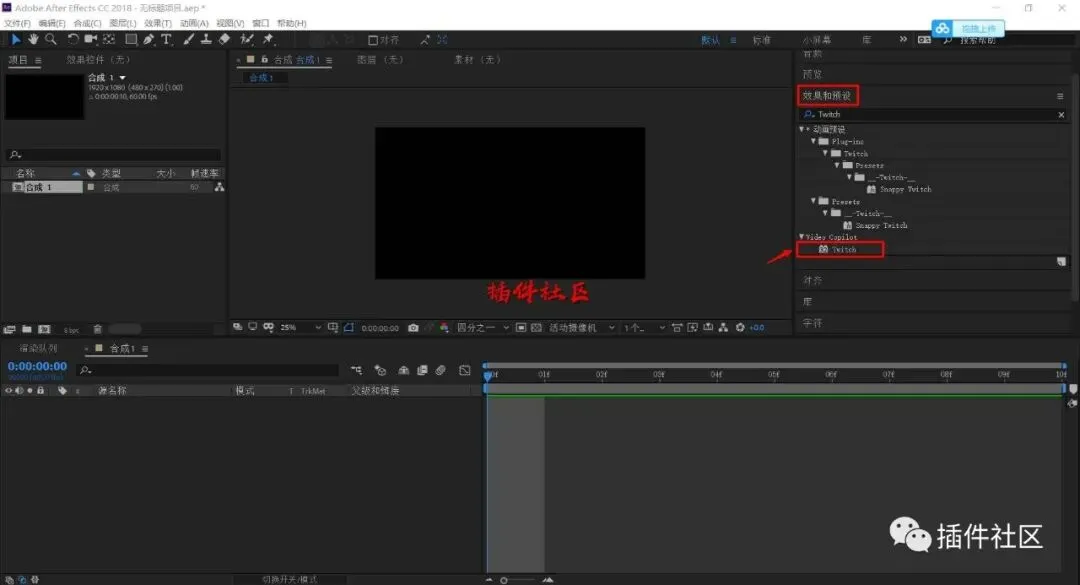
Task: Open the 效果和预设 panel menu icon
Action: 1060,96
